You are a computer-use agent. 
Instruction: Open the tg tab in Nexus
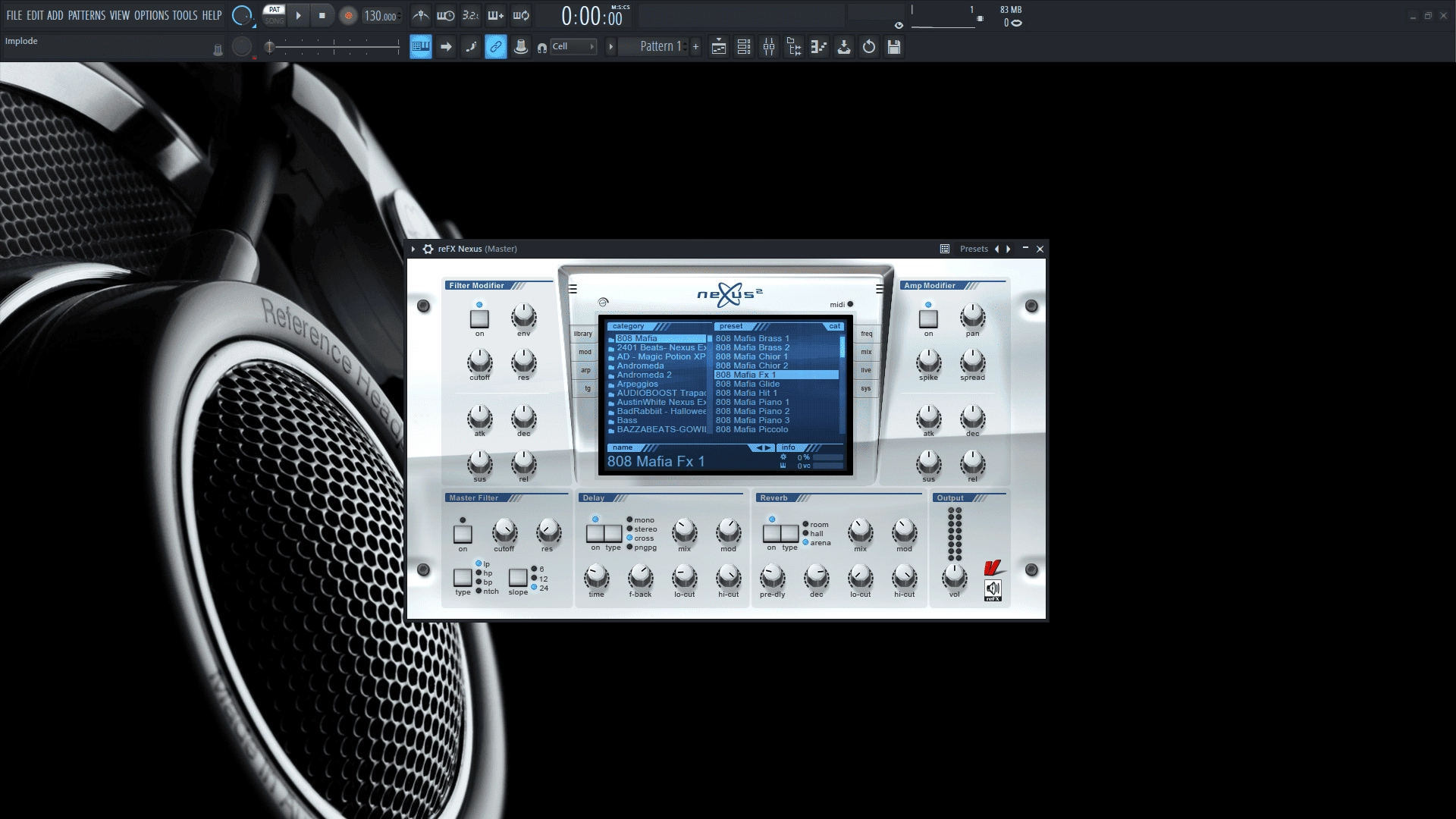pyautogui.click(x=587, y=388)
